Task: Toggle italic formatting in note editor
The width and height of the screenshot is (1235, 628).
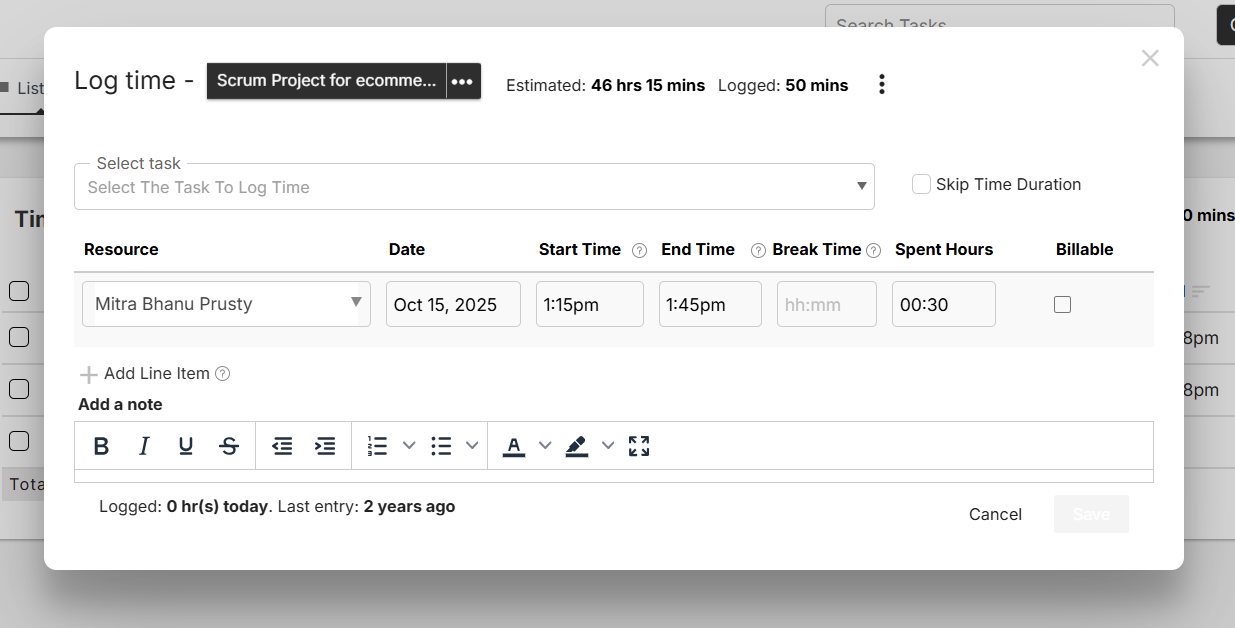Action: tap(144, 446)
